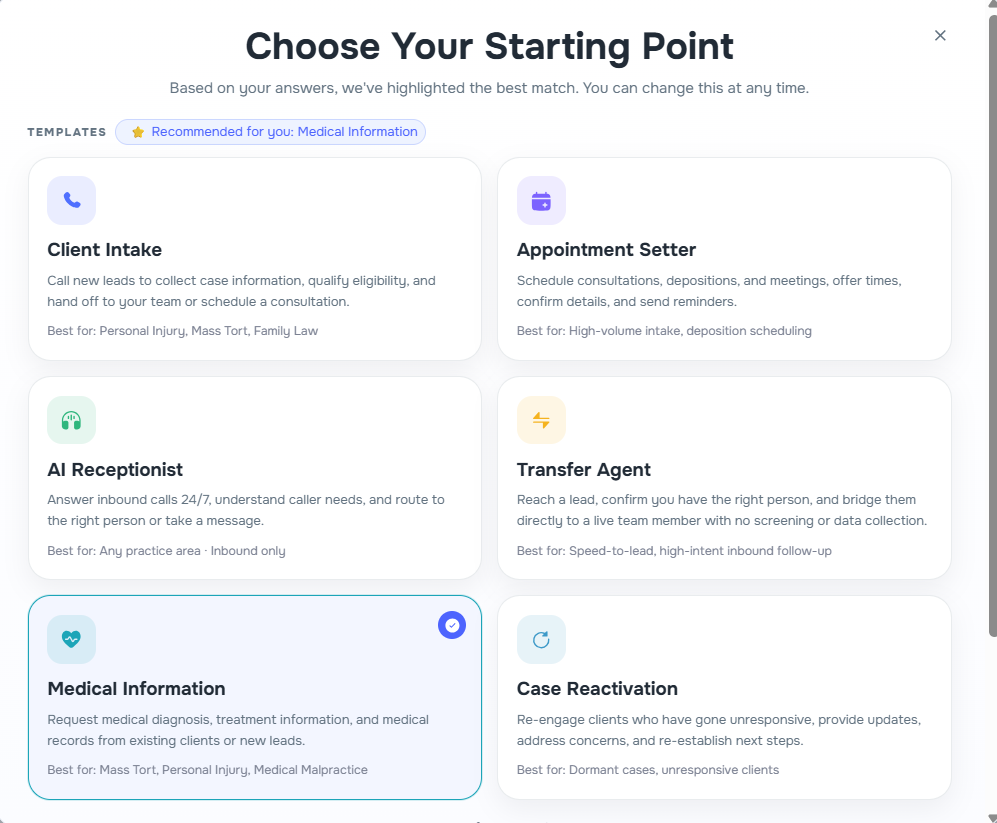
Task: Select the Transfer Agent template title
Action: coord(584,470)
